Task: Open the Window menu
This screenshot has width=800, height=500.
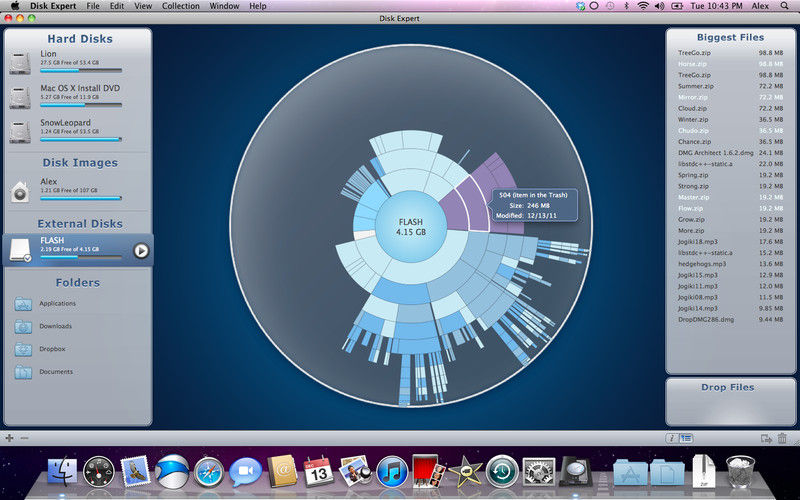Action: pyautogui.click(x=224, y=6)
